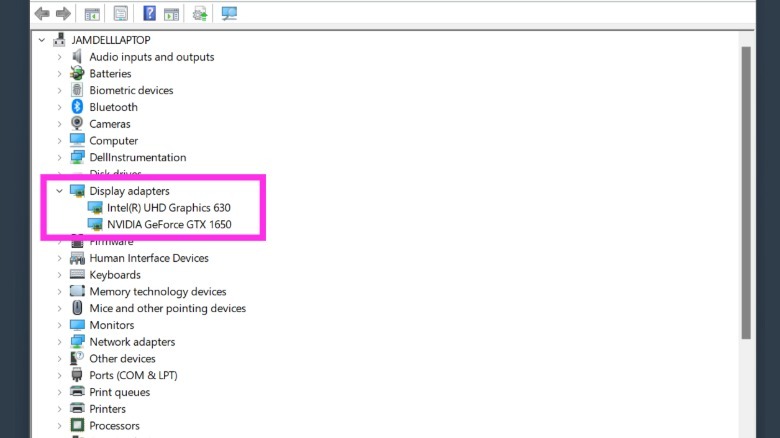This screenshot has height=438, width=780.
Task: Click the Intel UHD Graphics adapter icon
Action: click(x=95, y=208)
